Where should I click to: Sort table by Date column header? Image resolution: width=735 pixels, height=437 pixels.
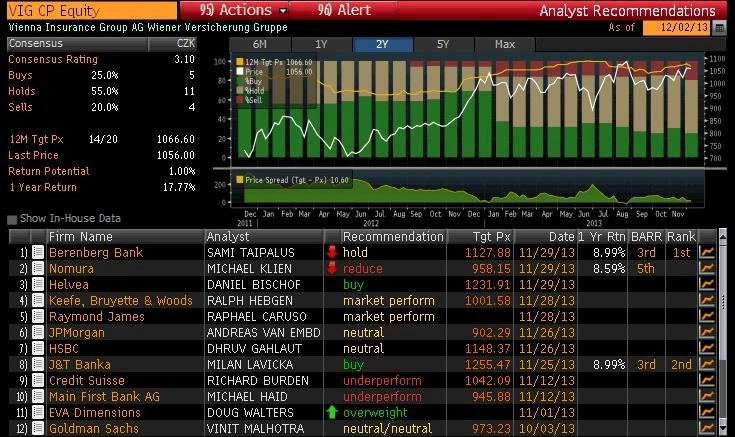point(545,237)
